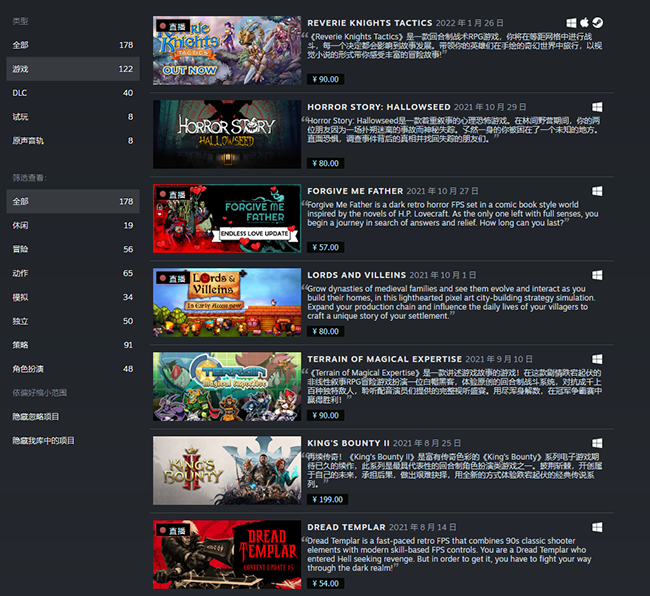This screenshot has width=650, height=596.
Task: Filter by 试玩 demo type
Action: [x=73, y=117]
